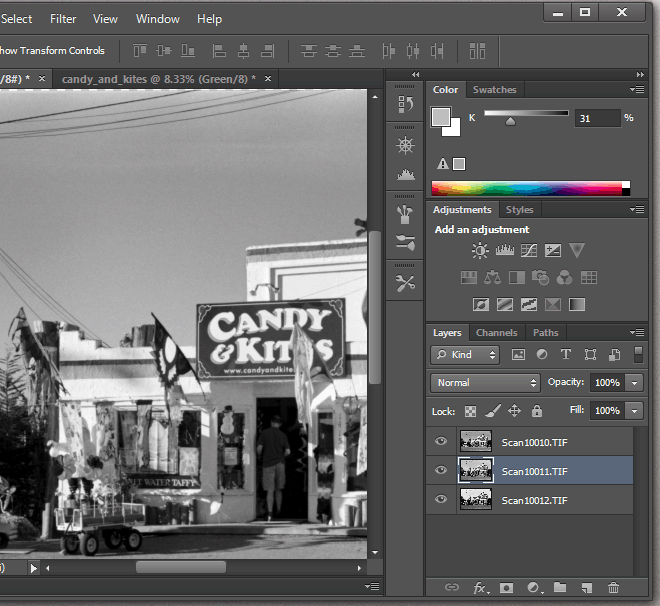Toggle lock transparent pixels
Screen dimensions: 660x606
point(470,411)
